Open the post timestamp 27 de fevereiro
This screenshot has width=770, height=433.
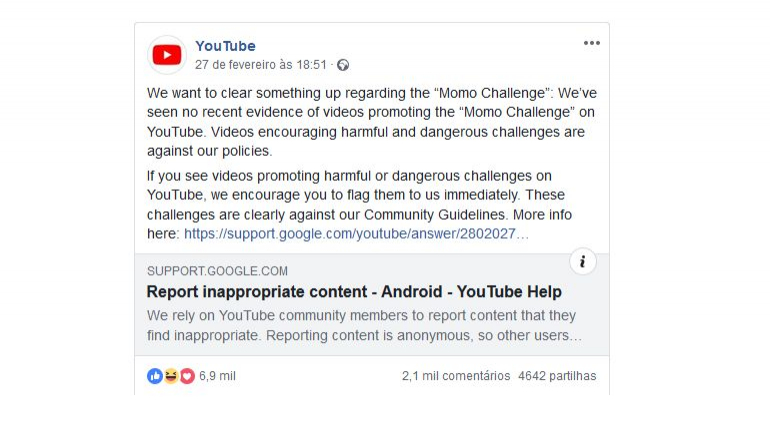[261, 65]
